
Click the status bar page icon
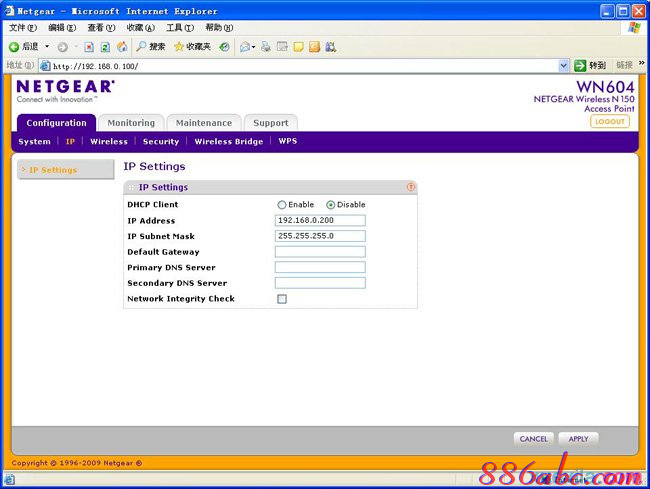tap(9, 480)
